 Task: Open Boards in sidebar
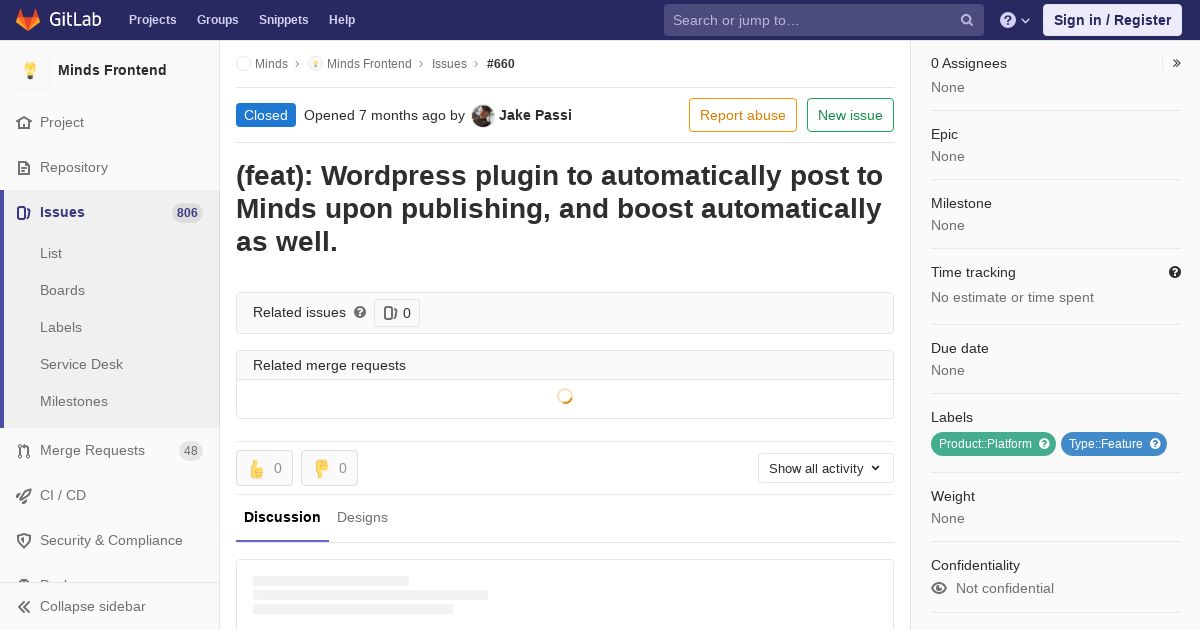62,291
